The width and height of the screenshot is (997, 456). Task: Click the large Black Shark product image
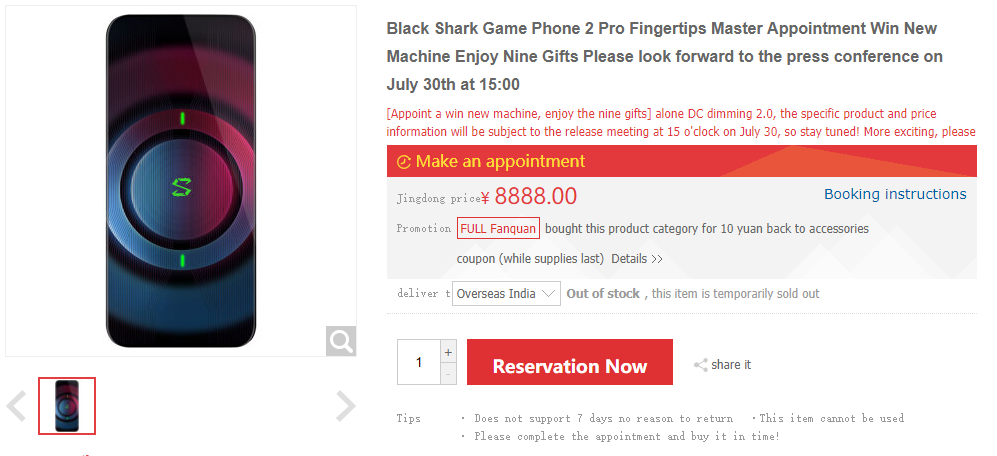pos(181,181)
